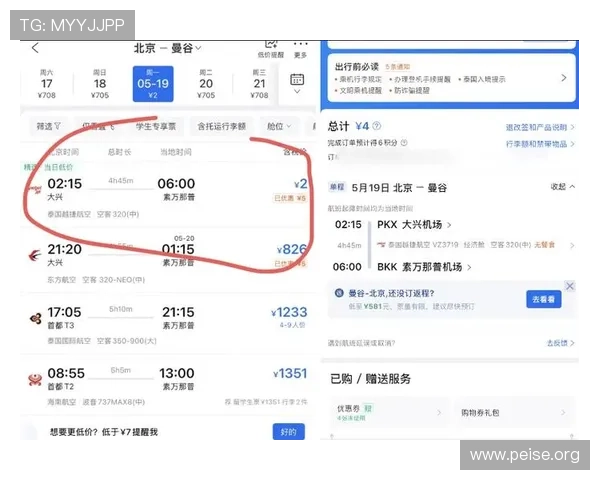600x480 pixels.
Task: Toggle the 含托运行李额 filter chip
Action: click(x=222, y=126)
